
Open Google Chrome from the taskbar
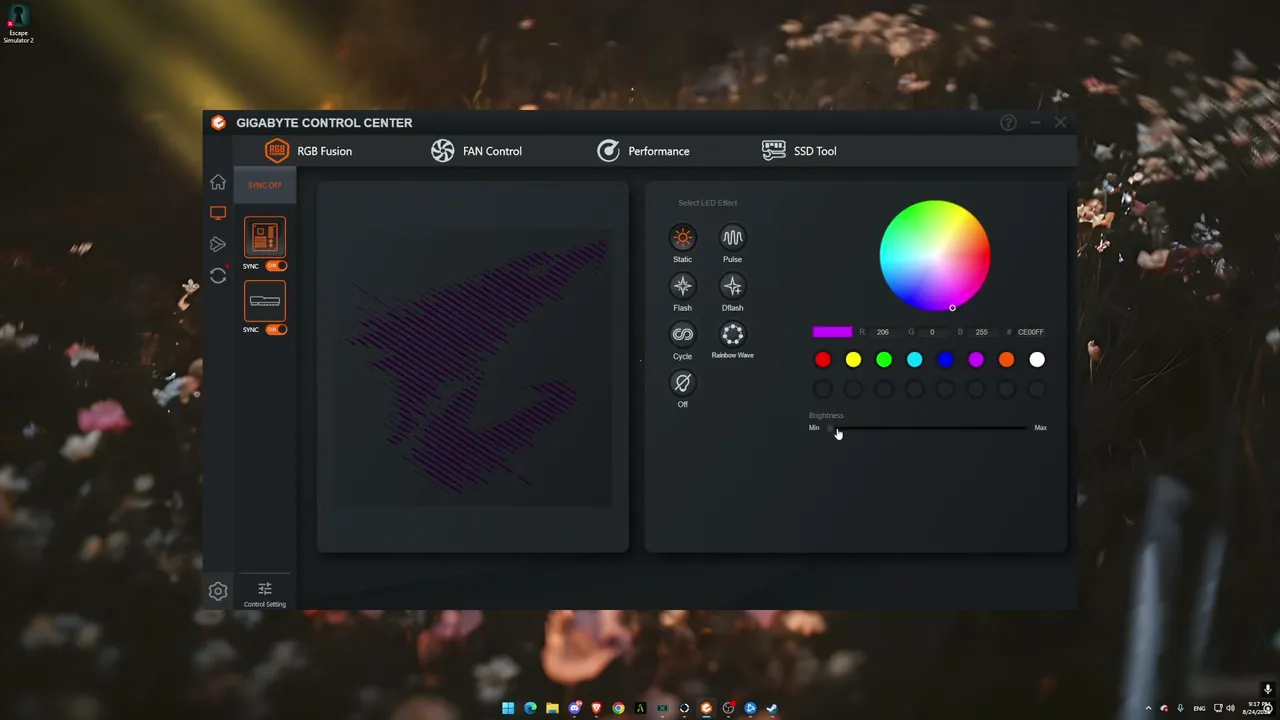pyautogui.click(x=619, y=708)
